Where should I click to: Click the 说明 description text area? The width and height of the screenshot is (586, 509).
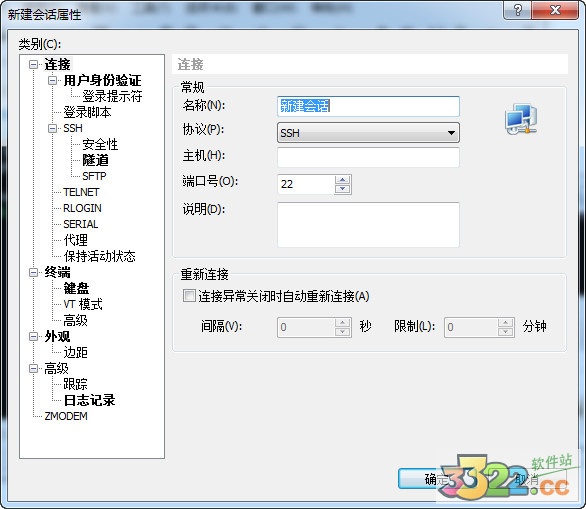click(368, 225)
